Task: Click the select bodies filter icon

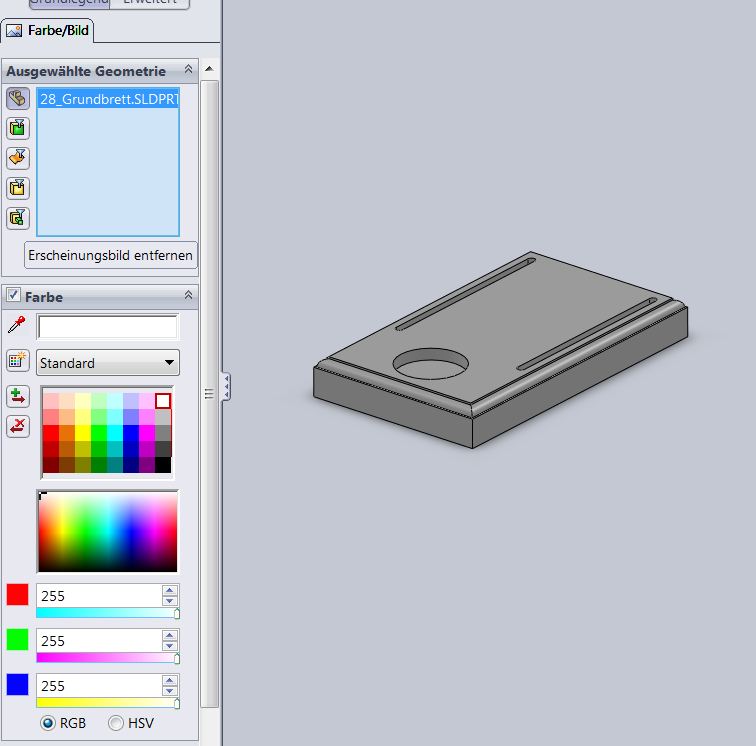Action: click(x=18, y=188)
